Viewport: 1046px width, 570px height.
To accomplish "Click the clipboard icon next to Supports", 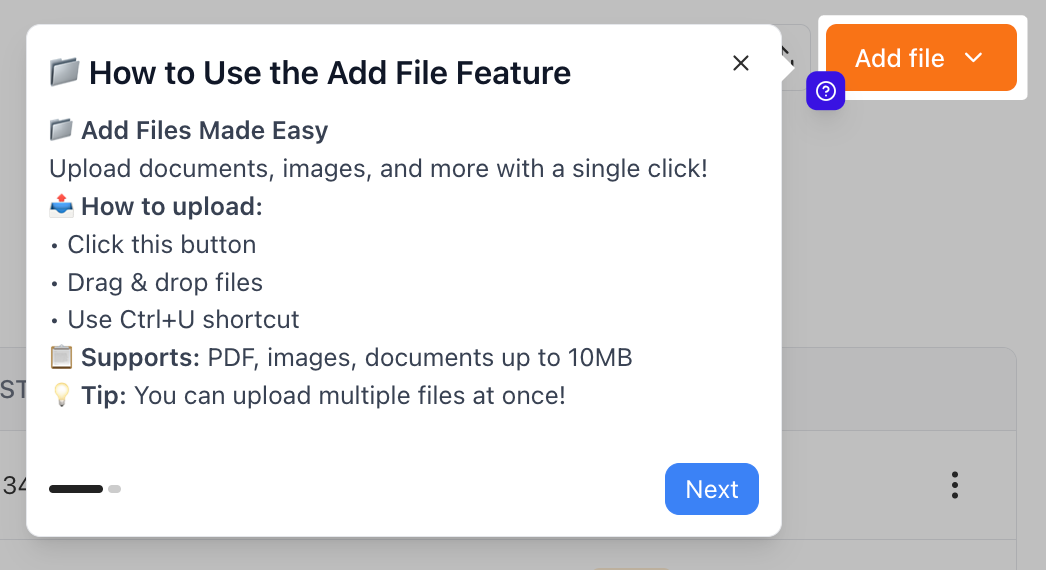I will coord(61,358).
